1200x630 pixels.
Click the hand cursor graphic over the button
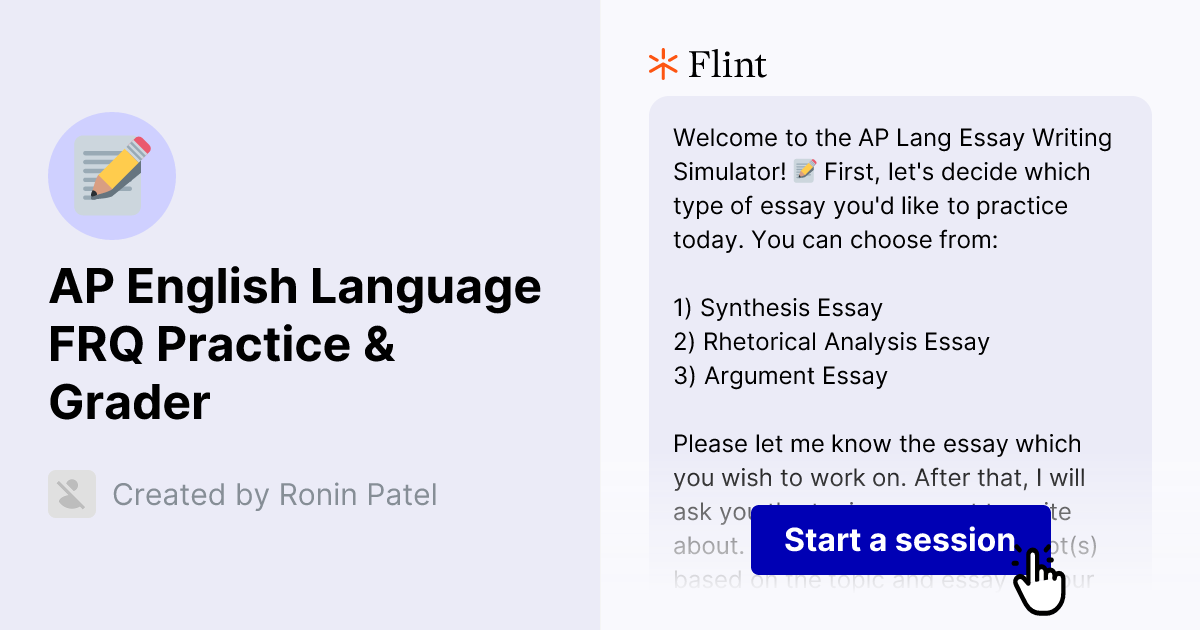[x=1042, y=577]
